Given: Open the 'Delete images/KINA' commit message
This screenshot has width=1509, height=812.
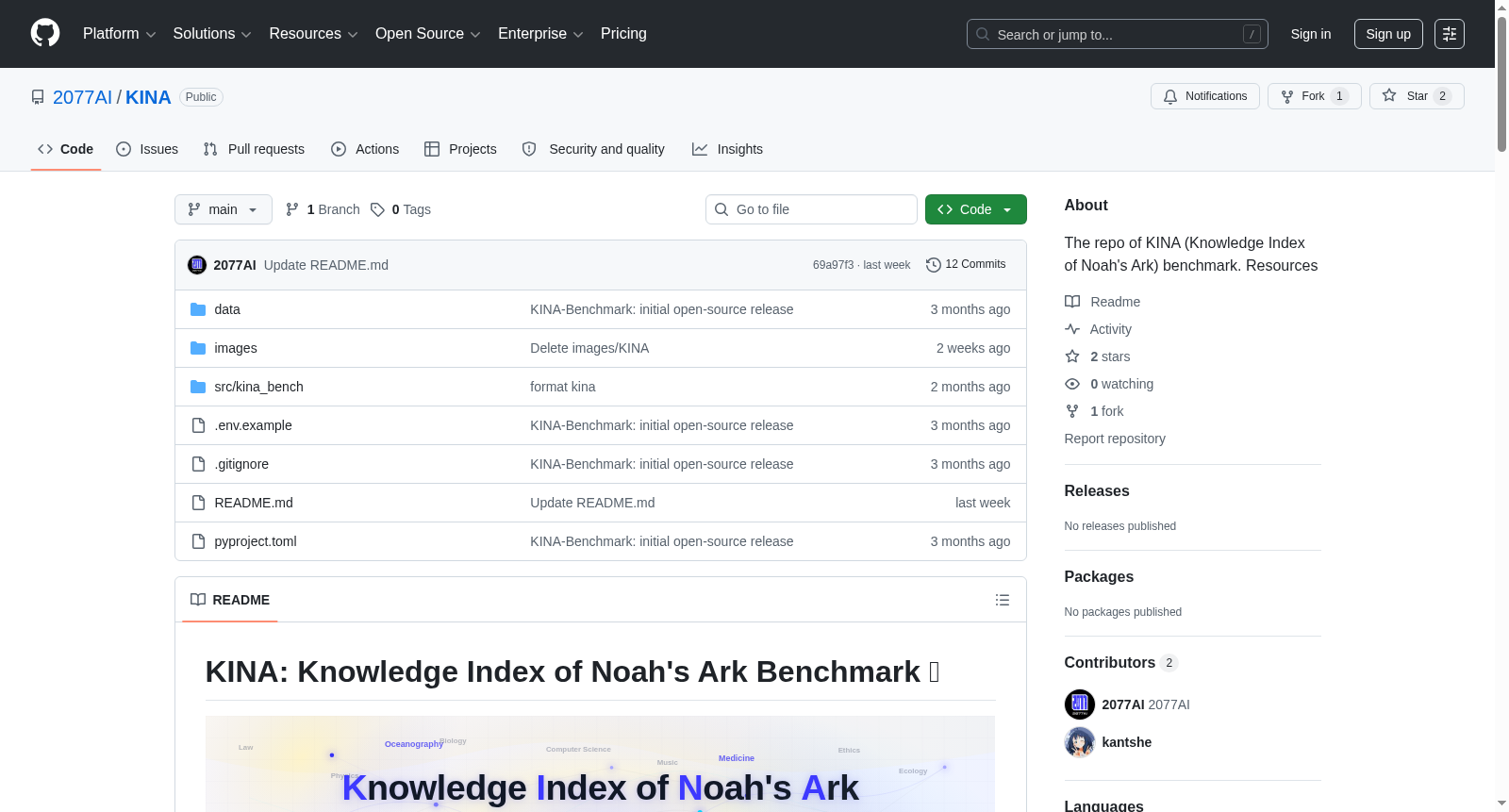Looking at the screenshot, I should click(x=589, y=348).
